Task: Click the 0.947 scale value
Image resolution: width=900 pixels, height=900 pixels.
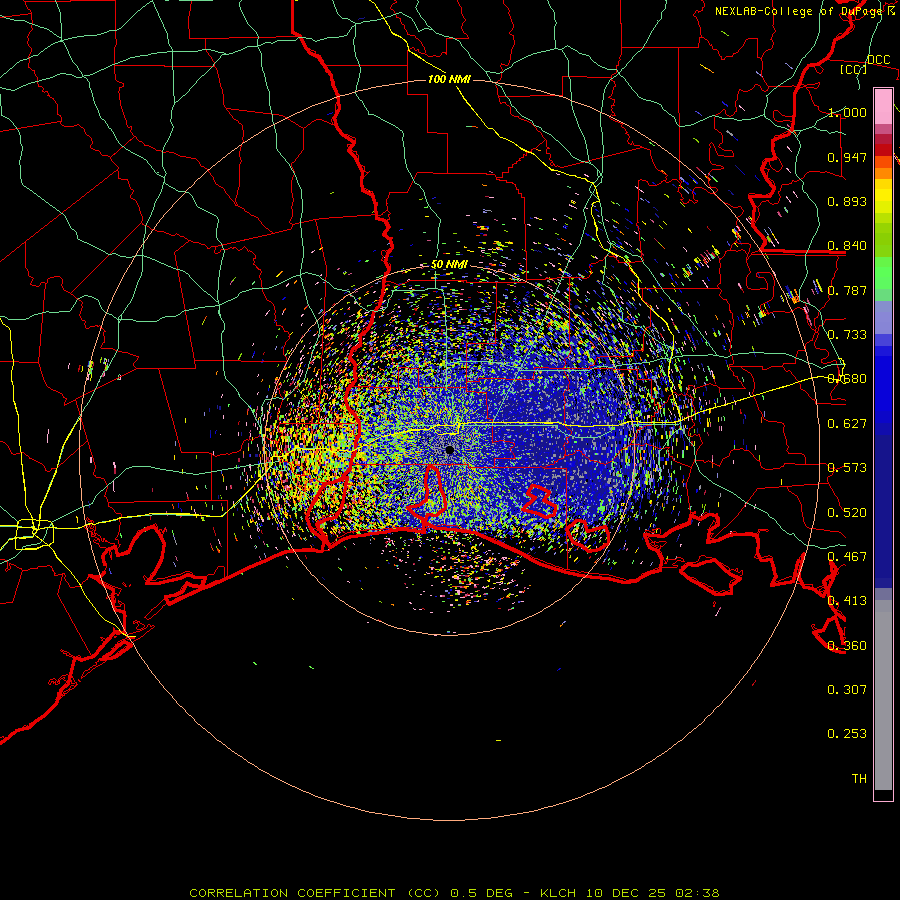Action: [847, 157]
